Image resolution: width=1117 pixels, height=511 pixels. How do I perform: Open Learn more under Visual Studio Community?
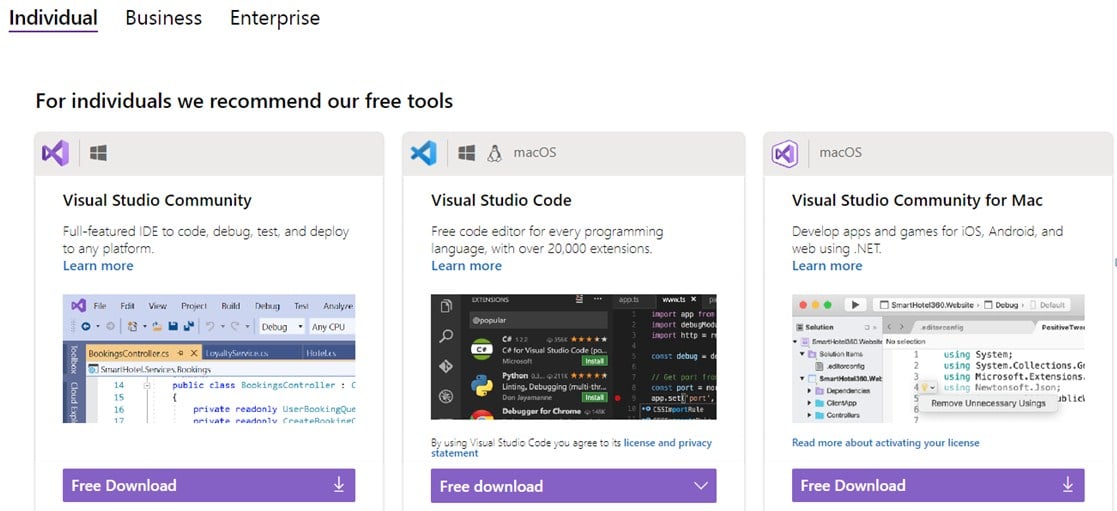[98, 266]
